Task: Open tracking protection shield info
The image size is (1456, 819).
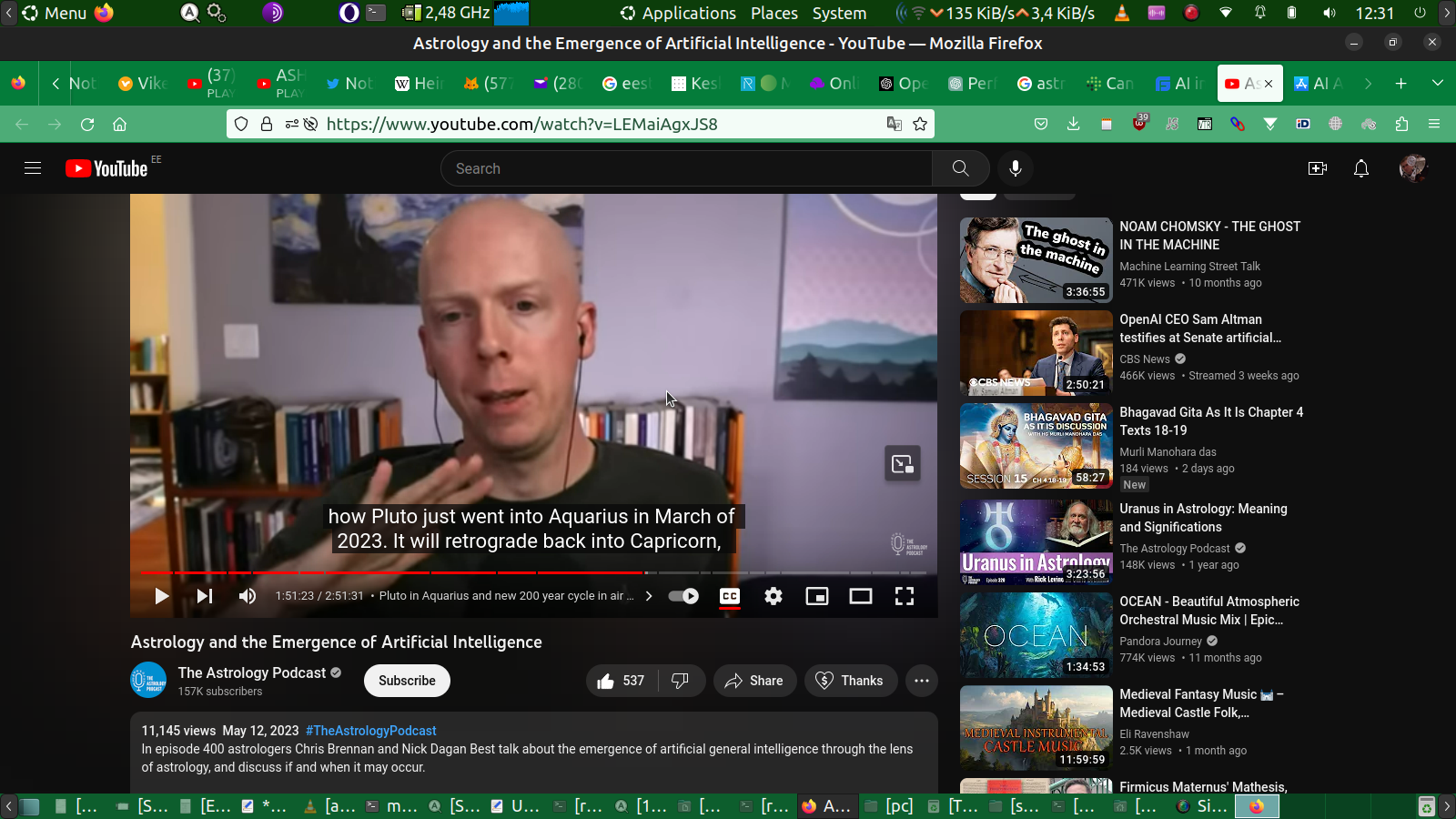Action: pos(241,124)
